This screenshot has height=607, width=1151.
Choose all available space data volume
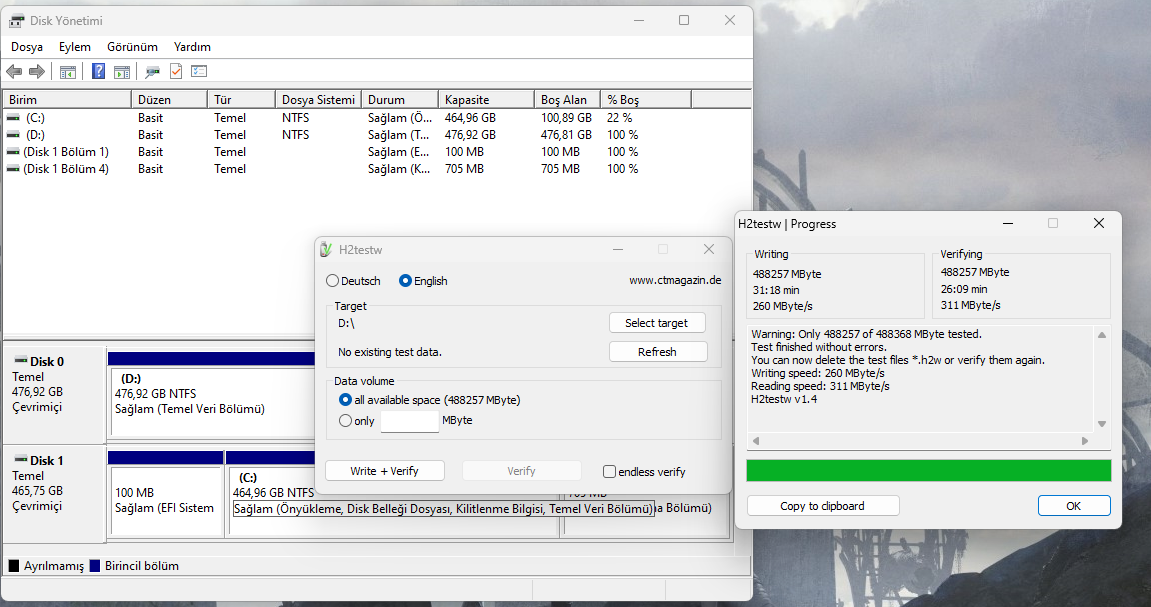point(345,399)
